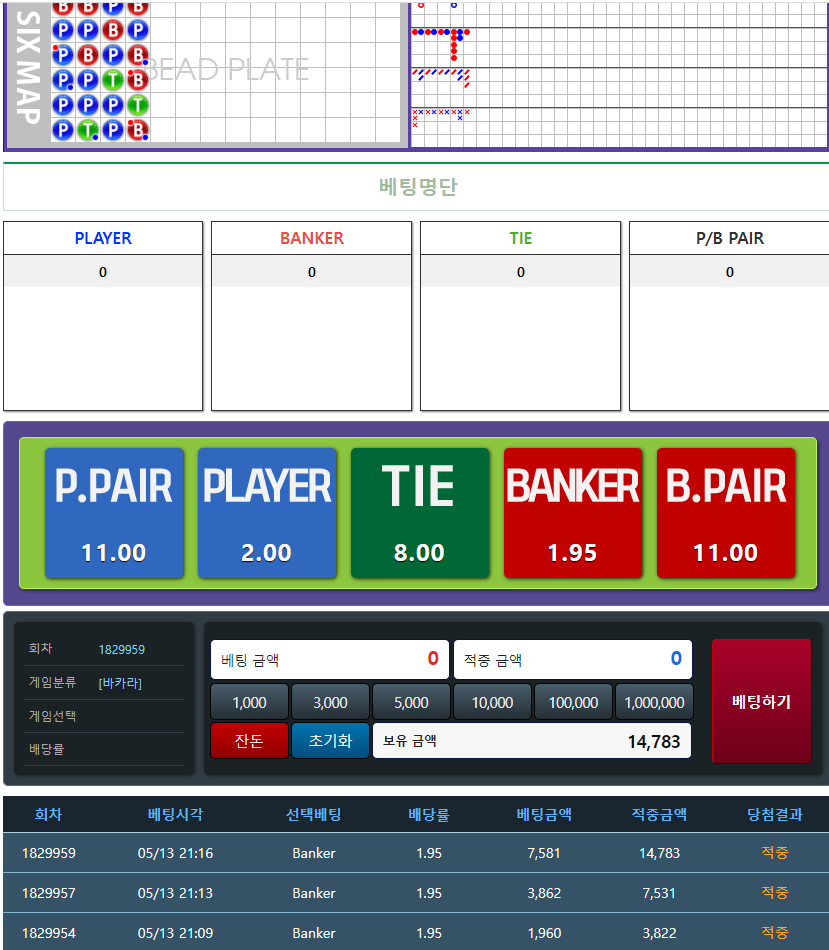The height and width of the screenshot is (950, 829).
Task: Add the 10,000 chip amount
Action: tap(492, 702)
